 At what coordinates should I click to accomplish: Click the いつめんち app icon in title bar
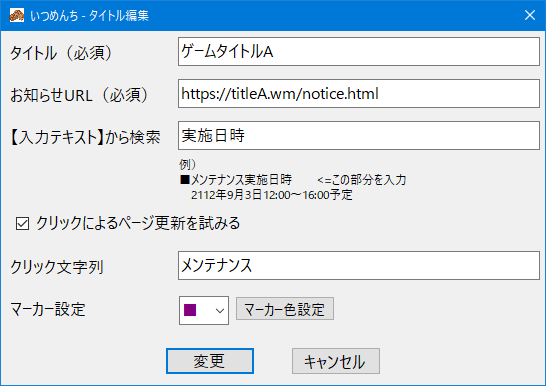click(16, 15)
